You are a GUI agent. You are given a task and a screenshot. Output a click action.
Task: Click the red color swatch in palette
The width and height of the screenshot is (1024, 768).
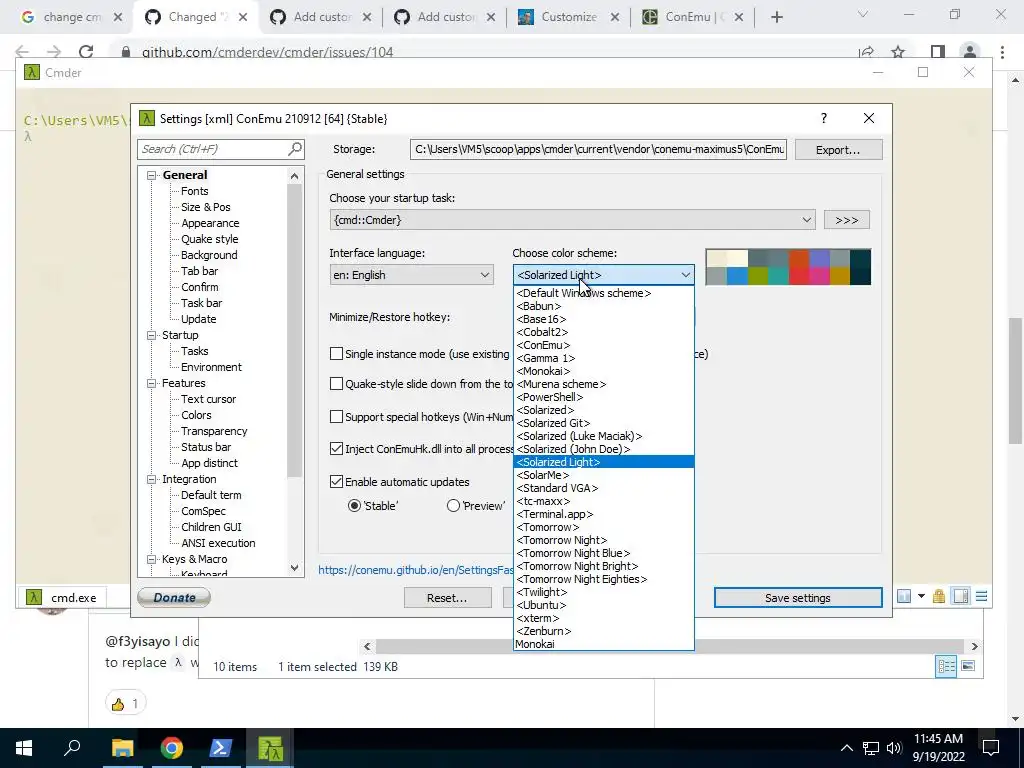(799, 276)
